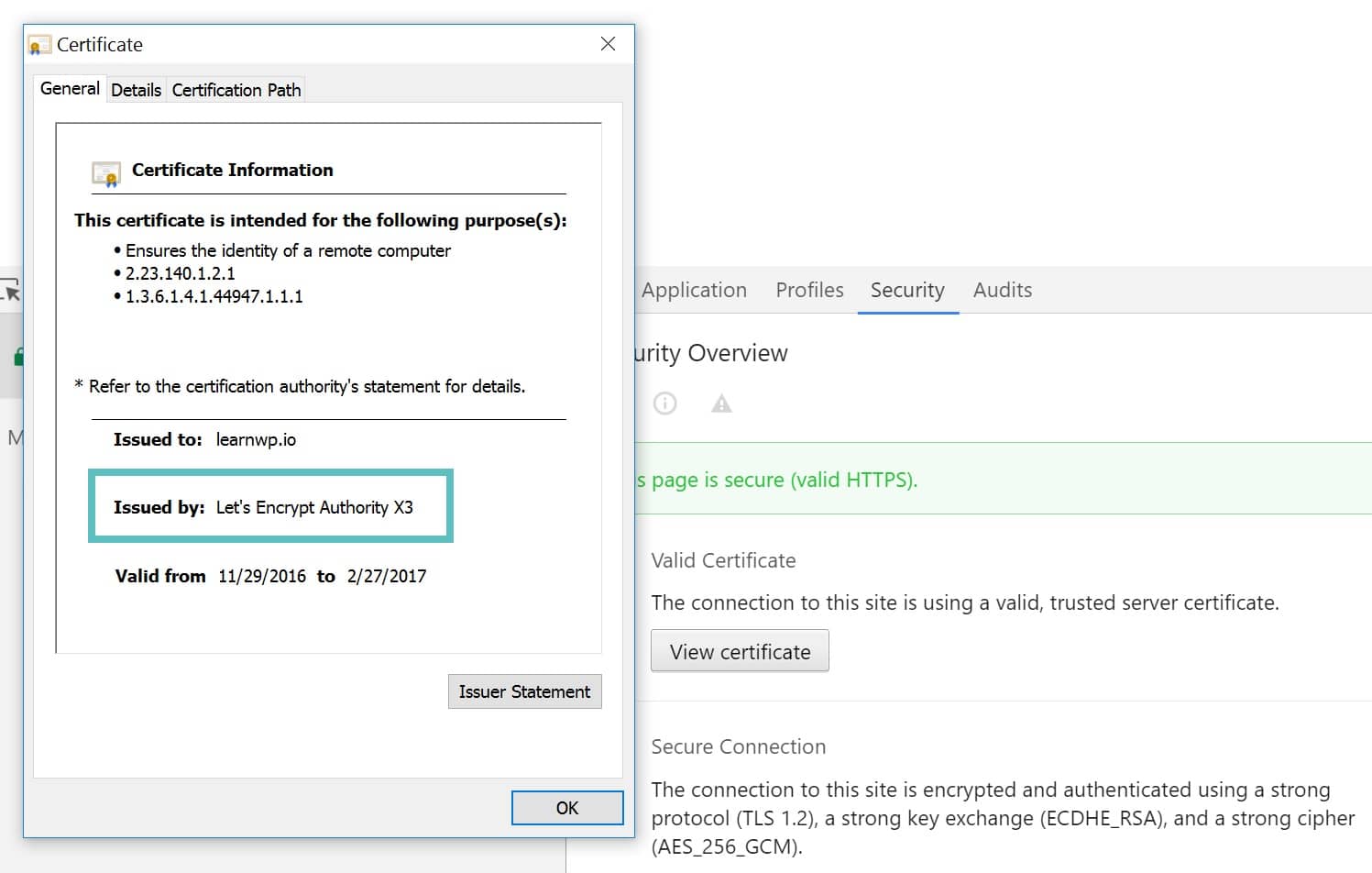
Task: Switch to the General tab
Action: point(70,89)
